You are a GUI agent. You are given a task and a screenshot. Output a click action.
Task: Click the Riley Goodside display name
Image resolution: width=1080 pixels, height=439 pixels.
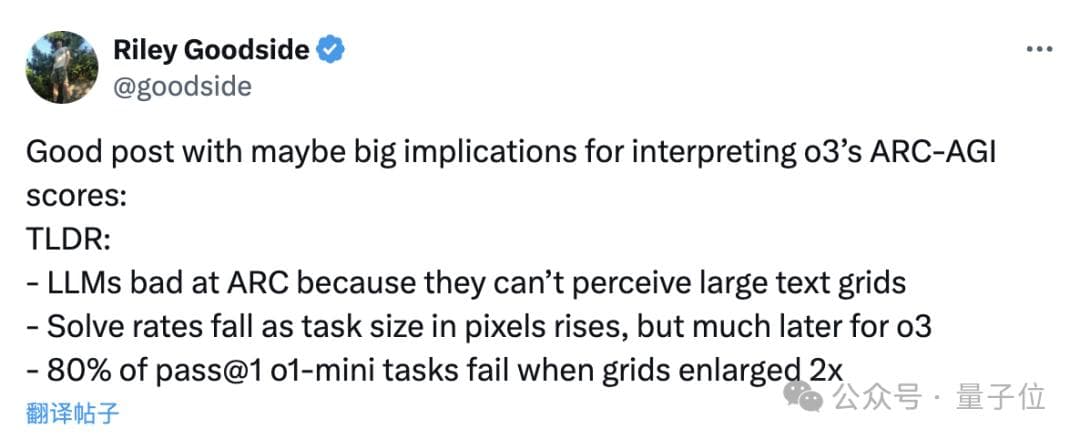pyautogui.click(x=210, y=49)
